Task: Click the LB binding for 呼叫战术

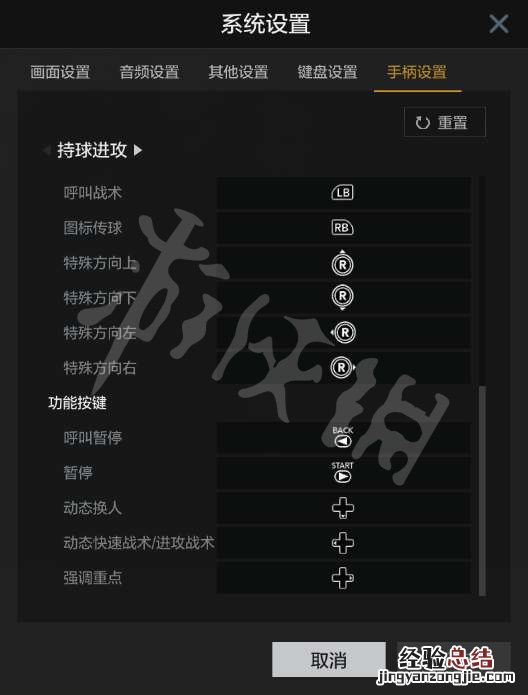Action: tap(342, 192)
